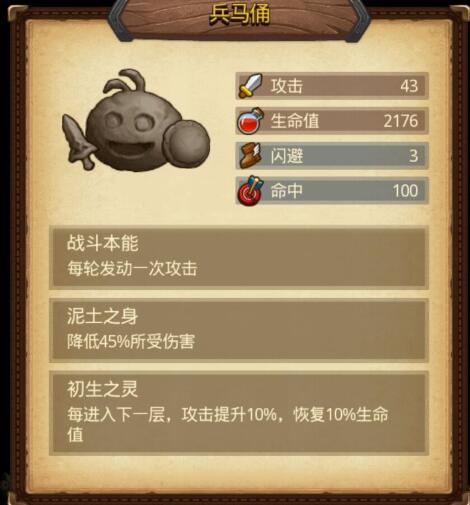The height and width of the screenshot is (505, 470).
Task: Click the winged boot icon for 闪避
Action: coord(250,155)
